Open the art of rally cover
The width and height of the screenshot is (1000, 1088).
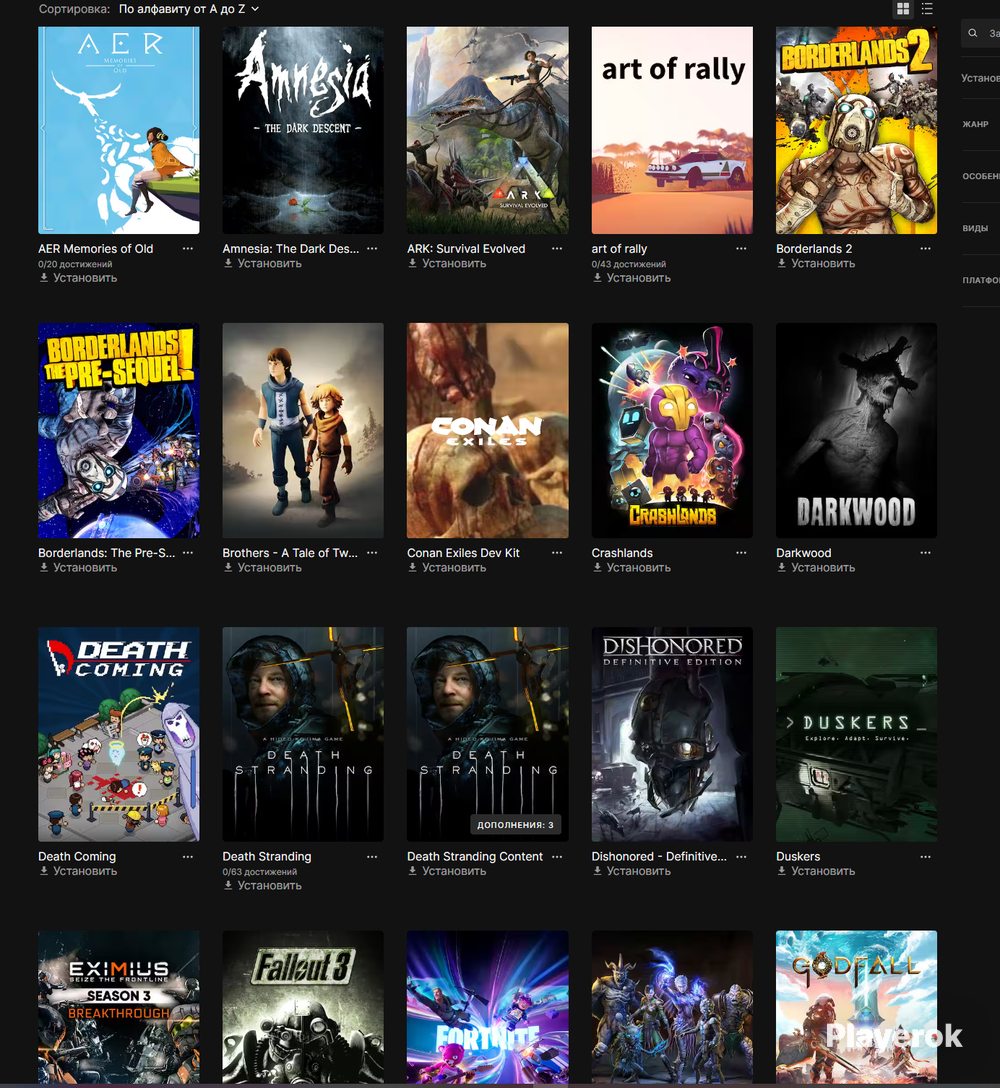tap(672, 130)
